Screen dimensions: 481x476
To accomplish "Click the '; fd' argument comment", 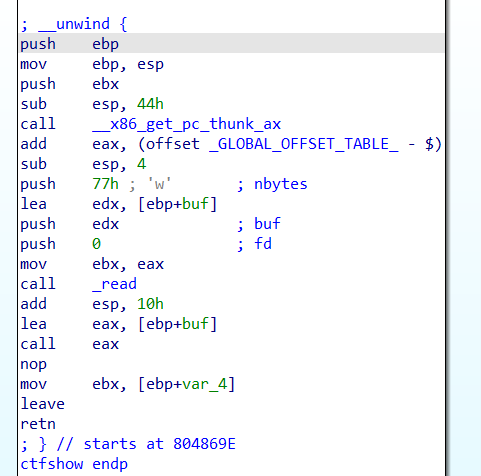I will pyautogui.click(x=254, y=244).
